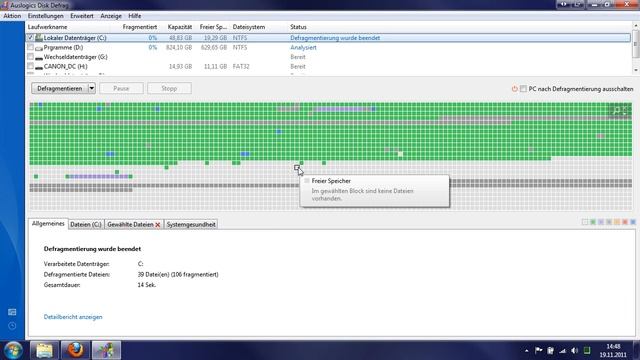Check the box for CANON_DC (H:)
Image resolution: width=640 pixels, height=360 pixels.
(x=30, y=66)
